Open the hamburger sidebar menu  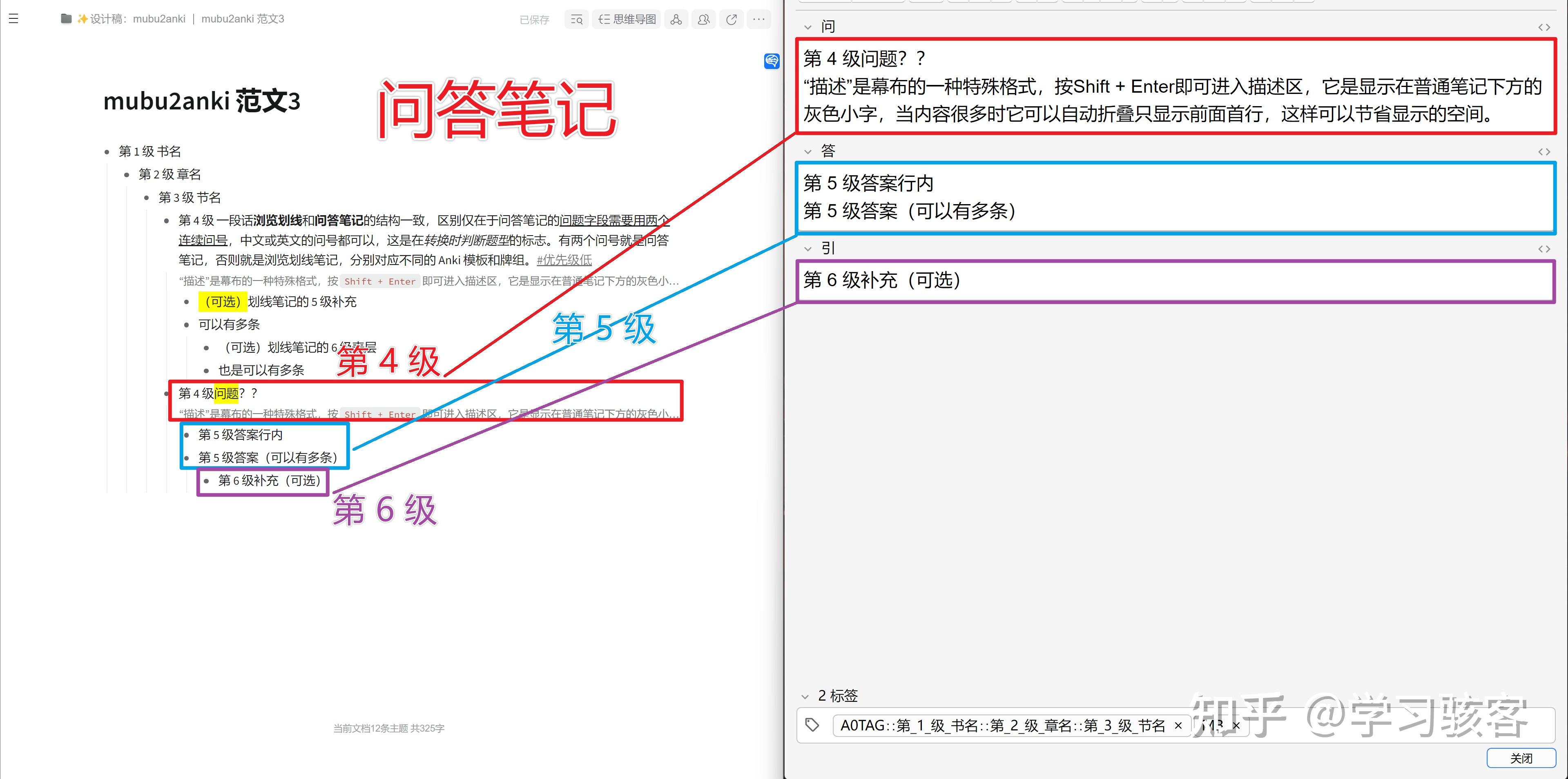[13, 19]
